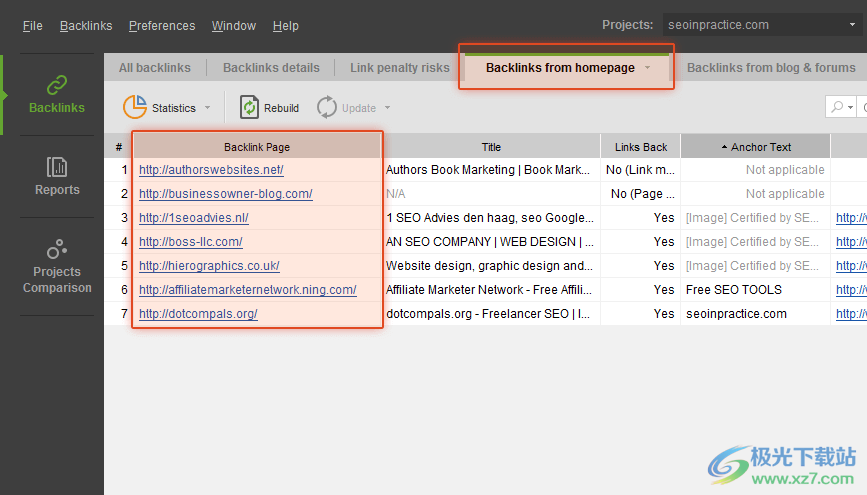The width and height of the screenshot is (867, 495).
Task: Open the Backlinks module in the sidebar
Action: [57, 95]
